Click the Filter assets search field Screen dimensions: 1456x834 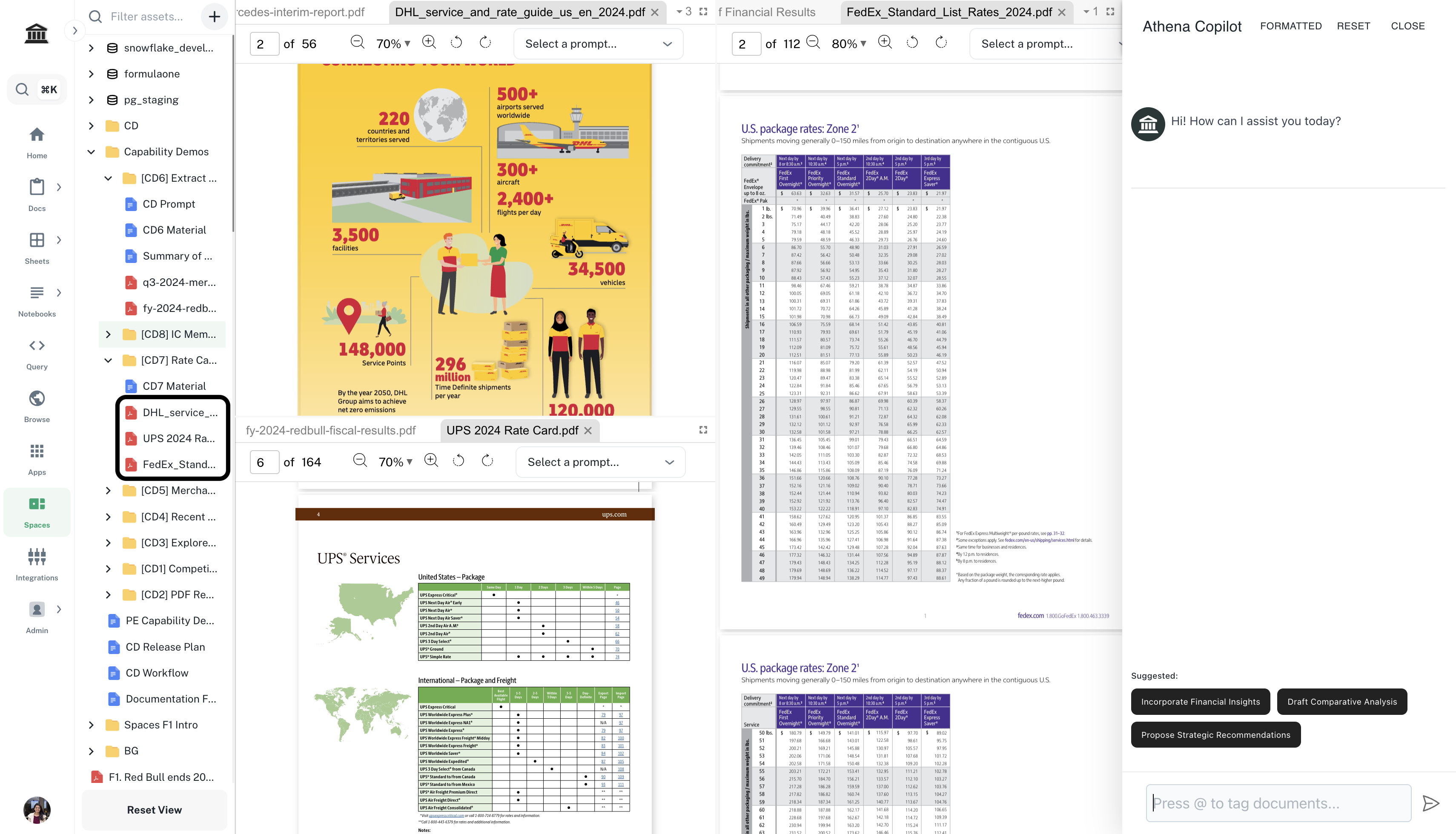147,17
